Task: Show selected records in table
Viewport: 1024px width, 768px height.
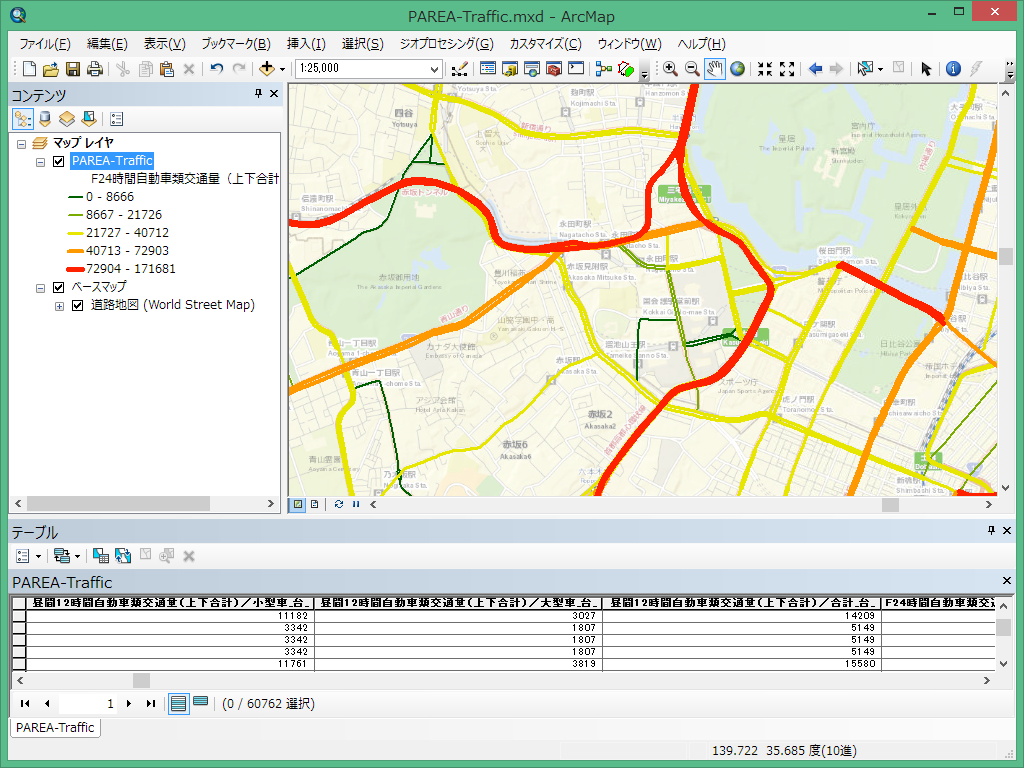Action: coord(201,703)
